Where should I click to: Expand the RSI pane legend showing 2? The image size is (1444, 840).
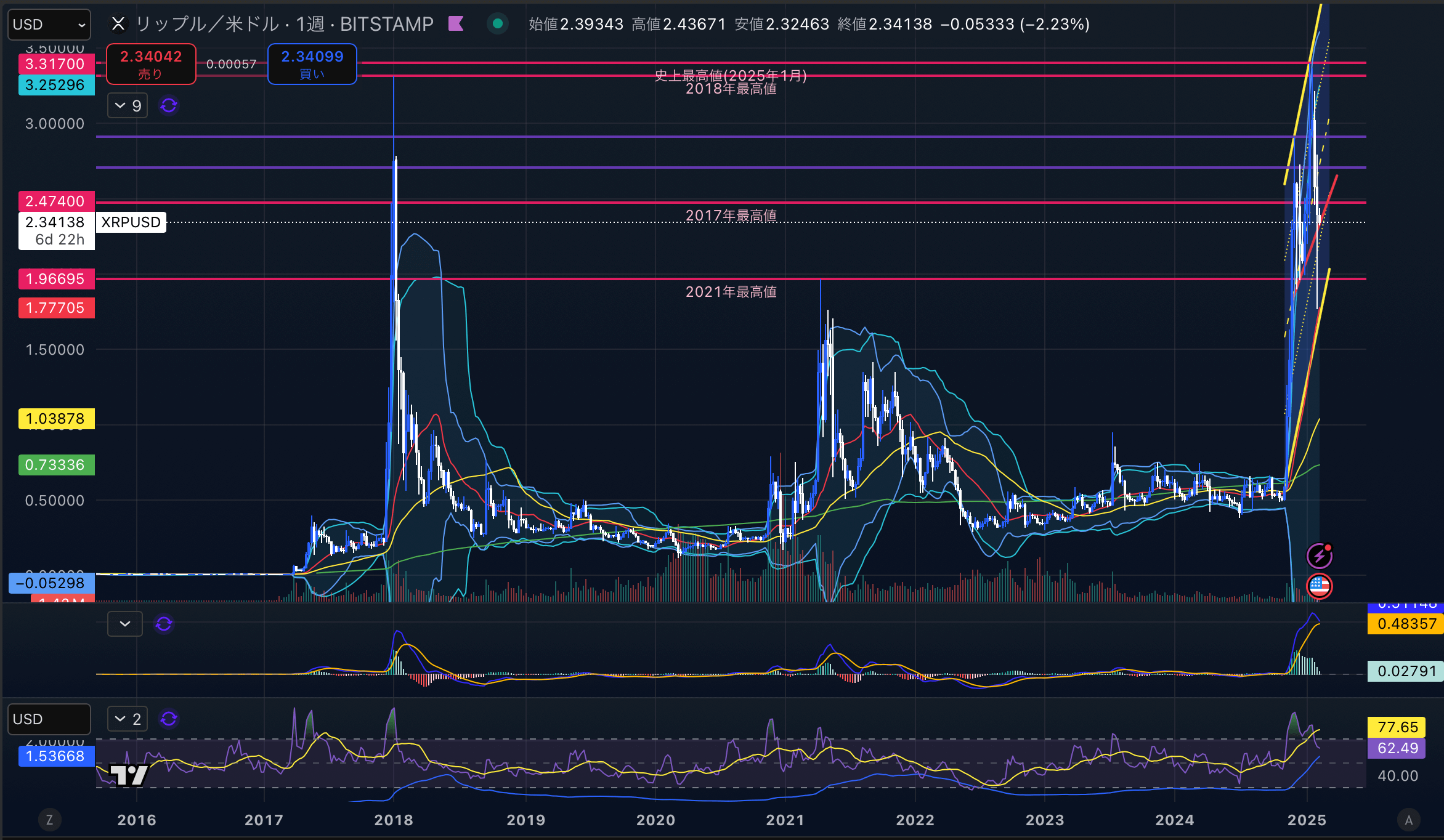[x=128, y=719]
